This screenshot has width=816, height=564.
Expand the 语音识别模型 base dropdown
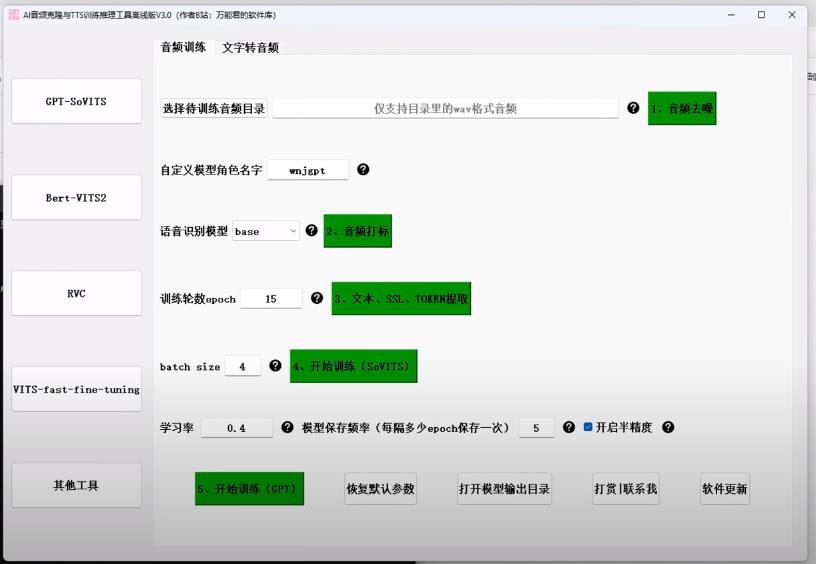coord(266,231)
